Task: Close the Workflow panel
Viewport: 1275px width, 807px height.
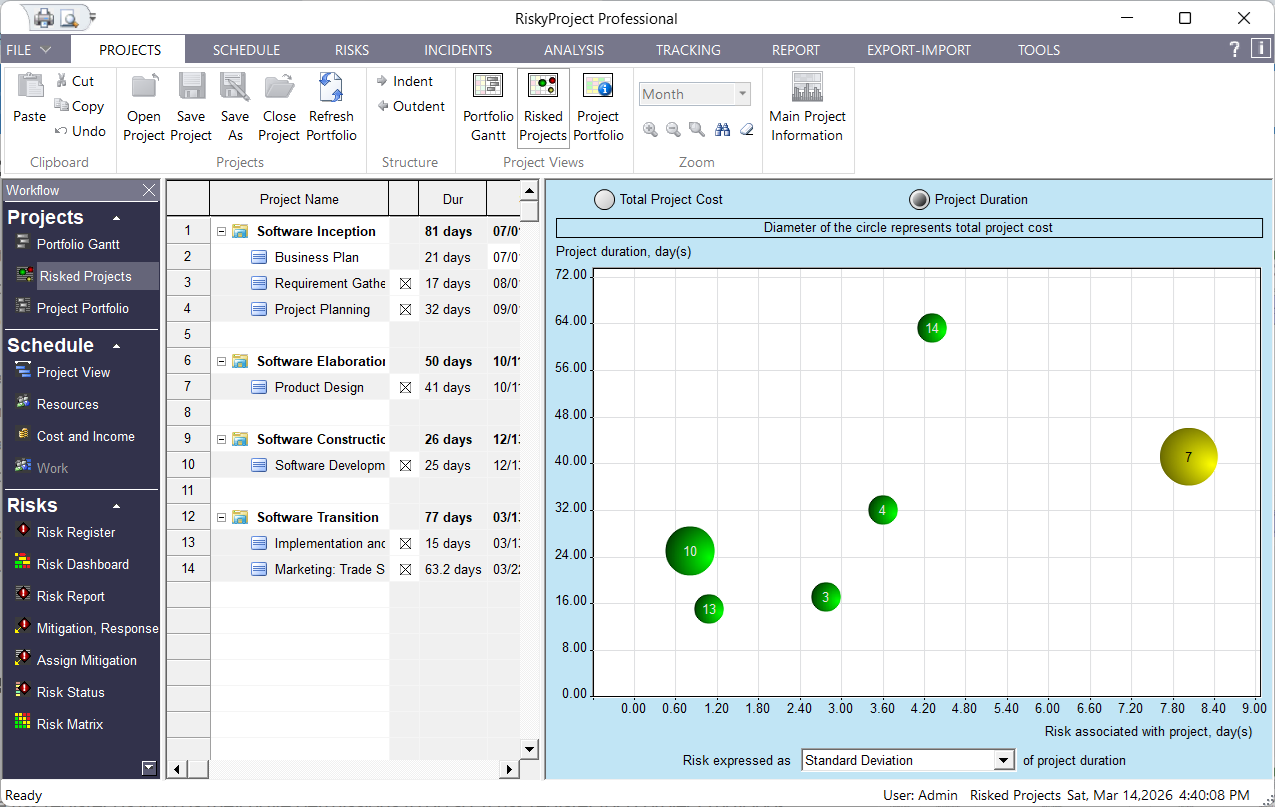Action: coord(149,190)
